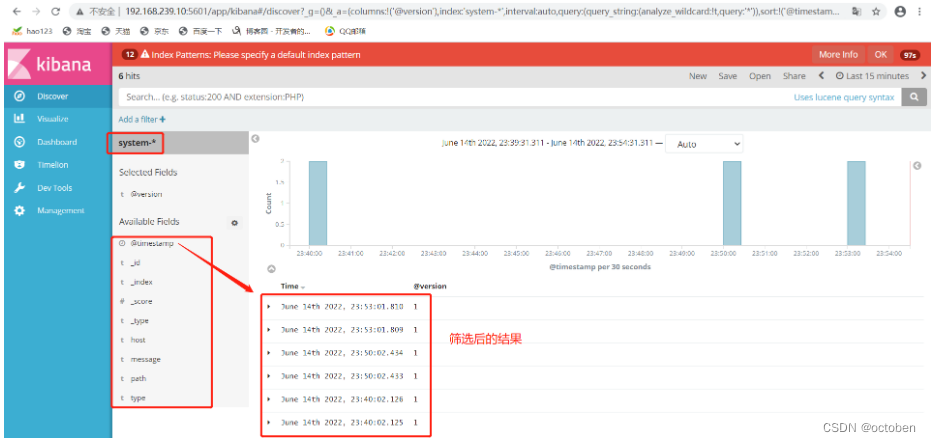Bookmark this page with star icon
The width and height of the screenshot is (931, 442).
876,11
